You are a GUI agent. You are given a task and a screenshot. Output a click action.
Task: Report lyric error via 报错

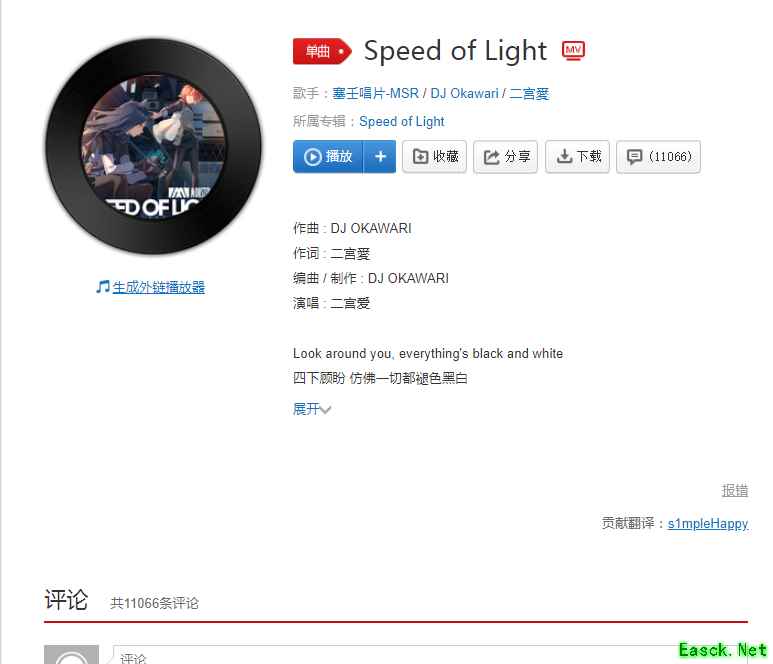coord(735,490)
